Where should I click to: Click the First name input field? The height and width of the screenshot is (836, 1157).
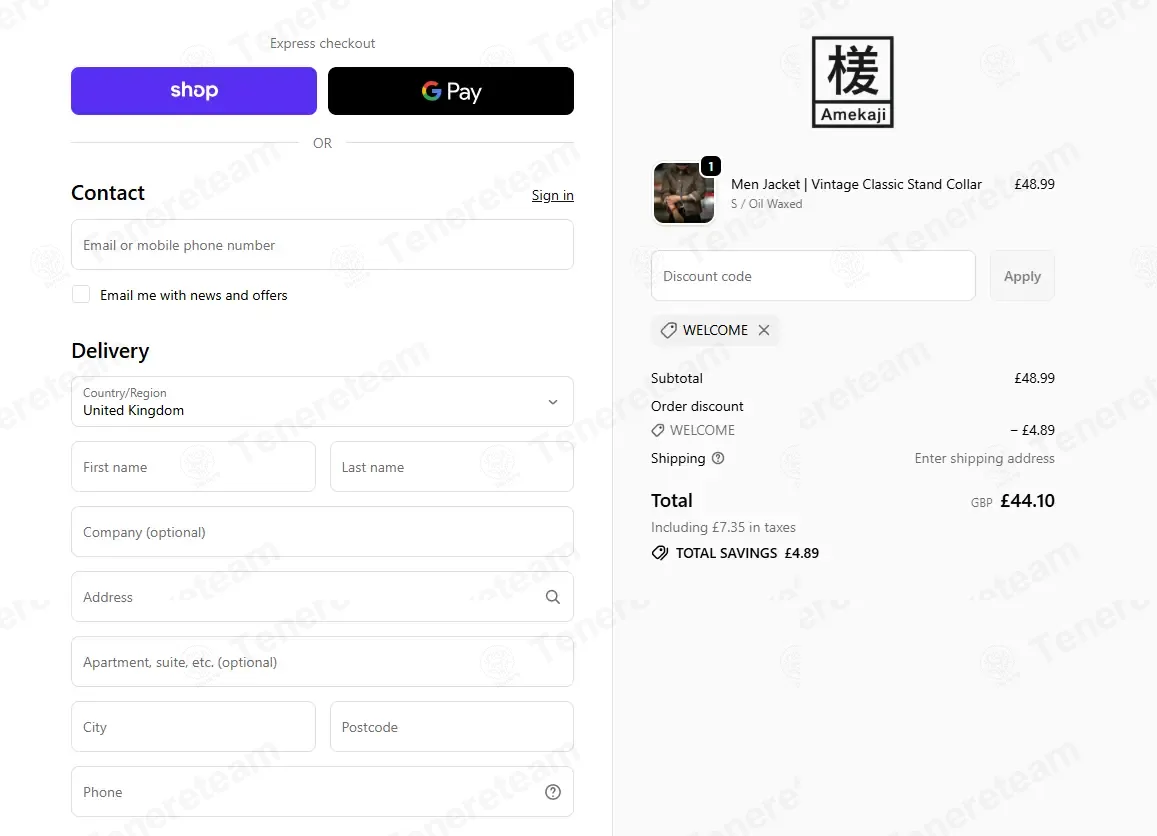click(193, 467)
